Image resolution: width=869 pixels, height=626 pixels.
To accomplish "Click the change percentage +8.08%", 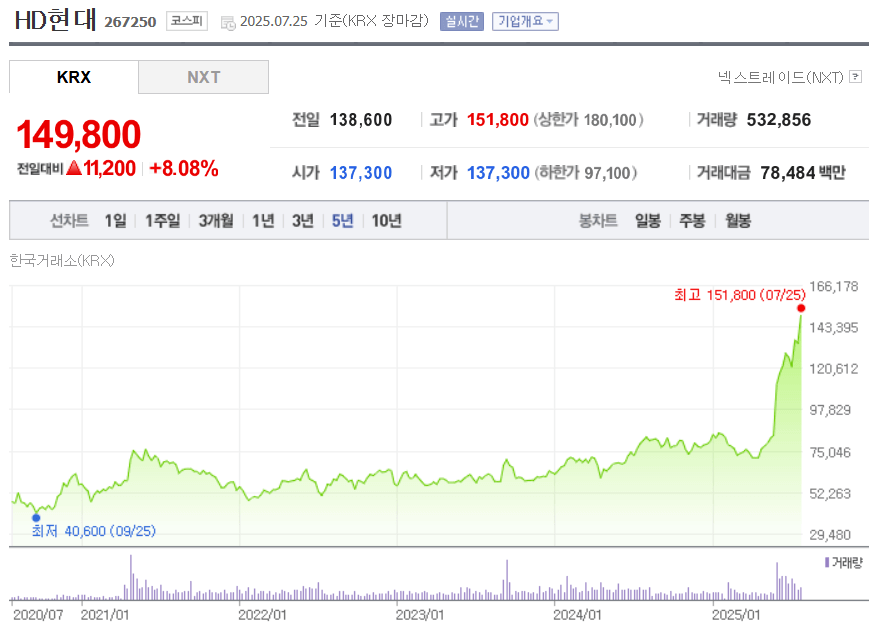I will (183, 168).
